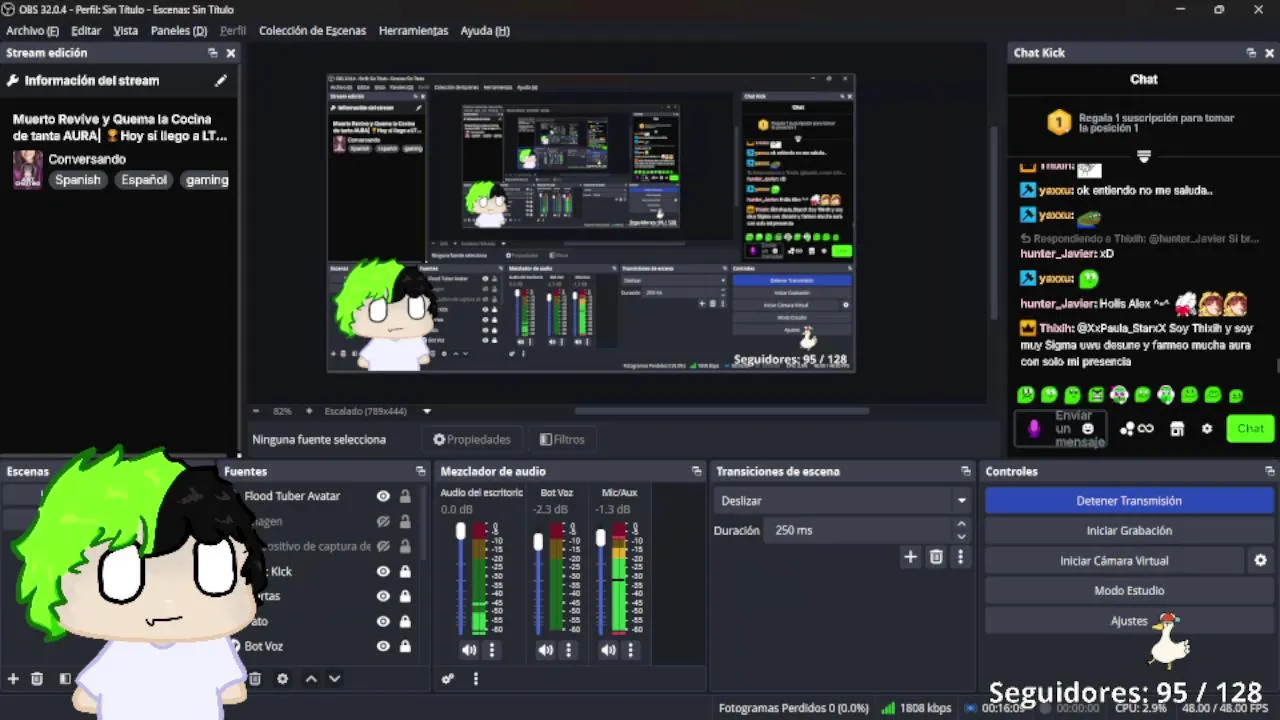Image resolution: width=1280 pixels, height=720 pixels.
Task: Open source properties gear in Fuentes toolbar
Action: [282, 678]
